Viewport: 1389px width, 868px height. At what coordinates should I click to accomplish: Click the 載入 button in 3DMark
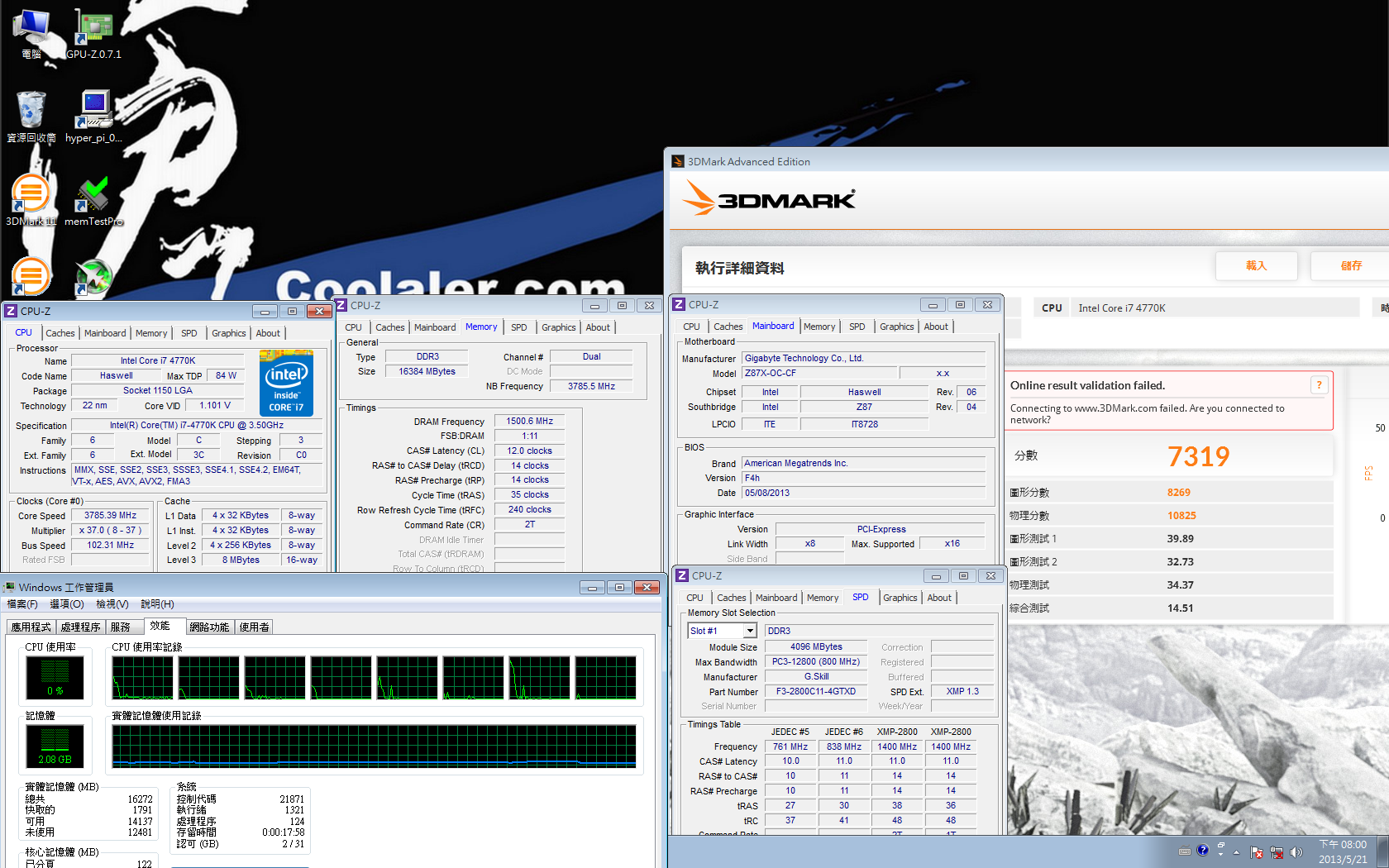click(x=1257, y=265)
